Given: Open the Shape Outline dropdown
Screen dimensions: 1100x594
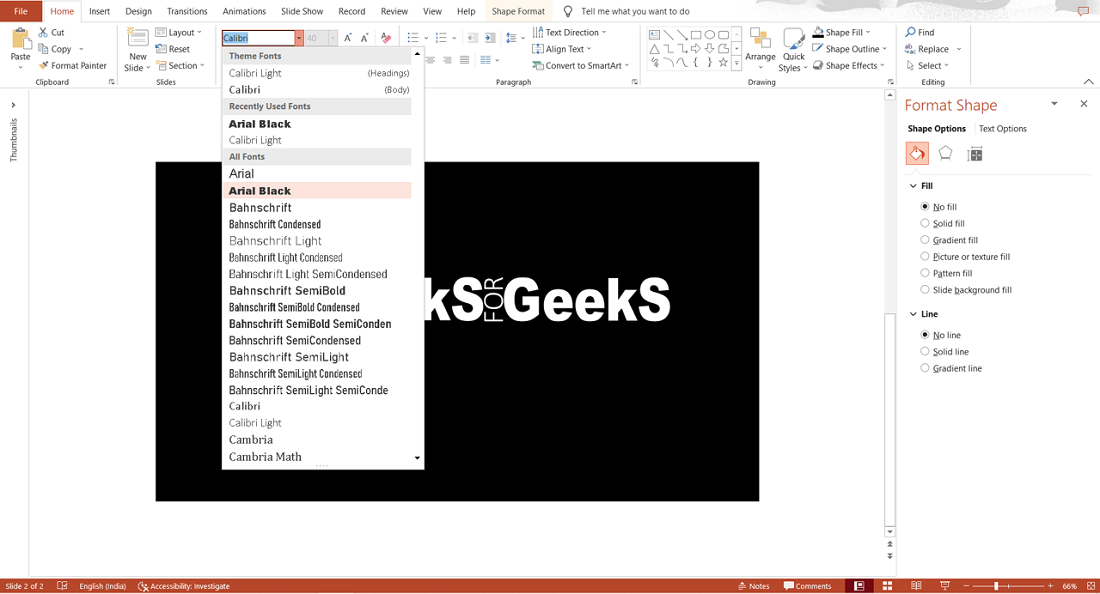Looking at the screenshot, I should [x=850, y=49].
